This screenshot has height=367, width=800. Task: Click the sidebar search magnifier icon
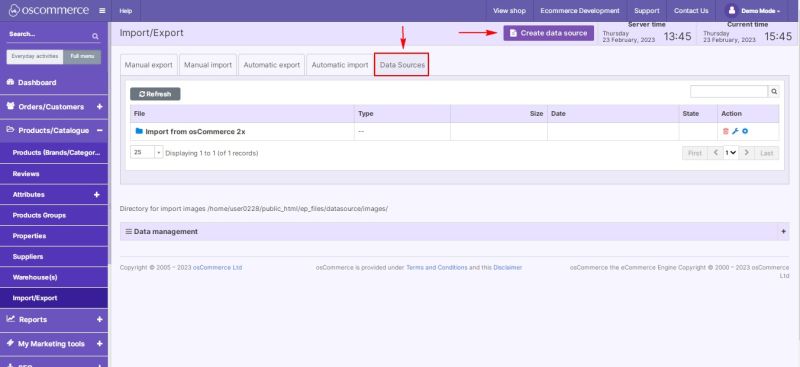point(95,36)
